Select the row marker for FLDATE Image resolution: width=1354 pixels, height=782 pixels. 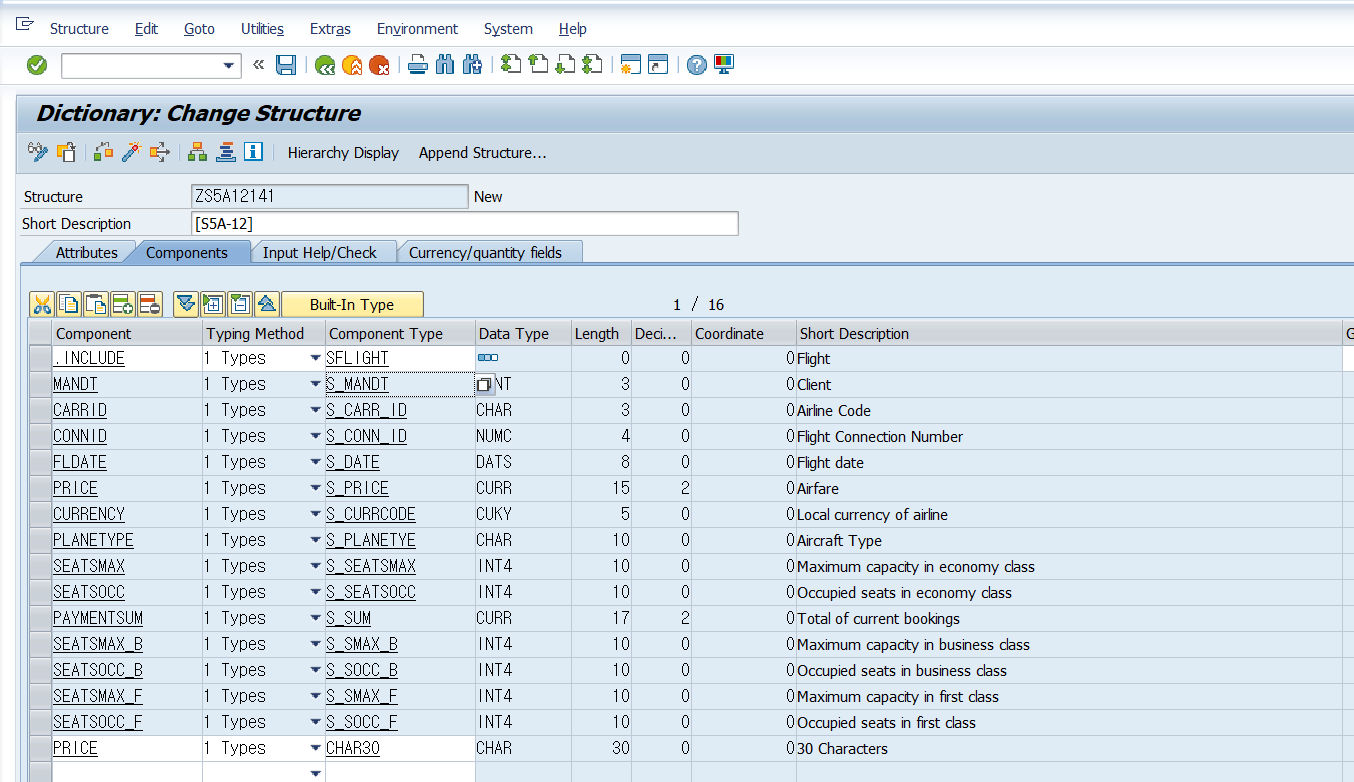39,462
